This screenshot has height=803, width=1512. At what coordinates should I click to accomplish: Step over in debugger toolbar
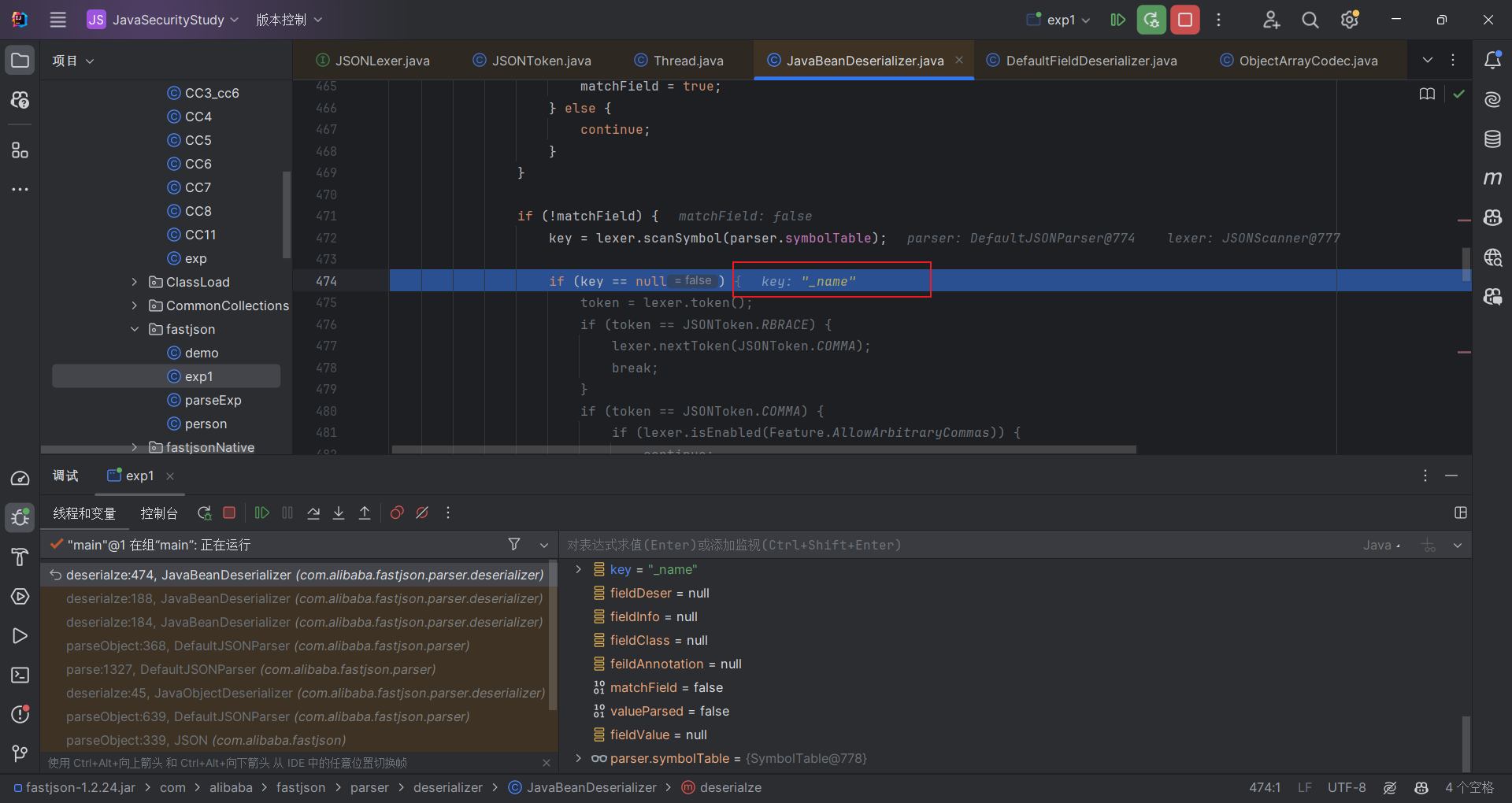click(313, 513)
